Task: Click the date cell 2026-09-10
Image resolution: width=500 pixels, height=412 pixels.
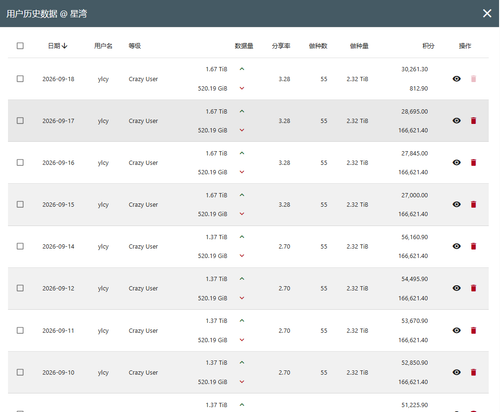Action: [58, 372]
